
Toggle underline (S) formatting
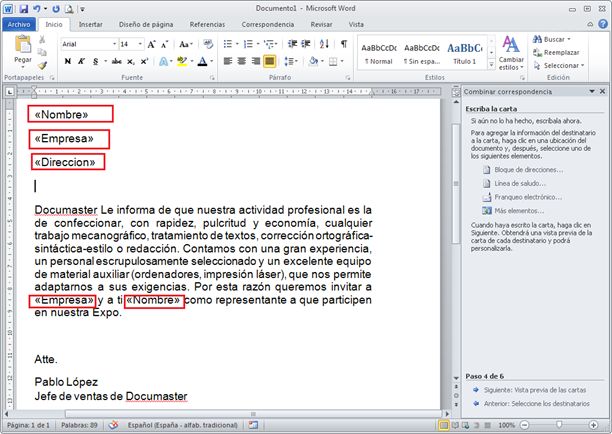(95, 61)
